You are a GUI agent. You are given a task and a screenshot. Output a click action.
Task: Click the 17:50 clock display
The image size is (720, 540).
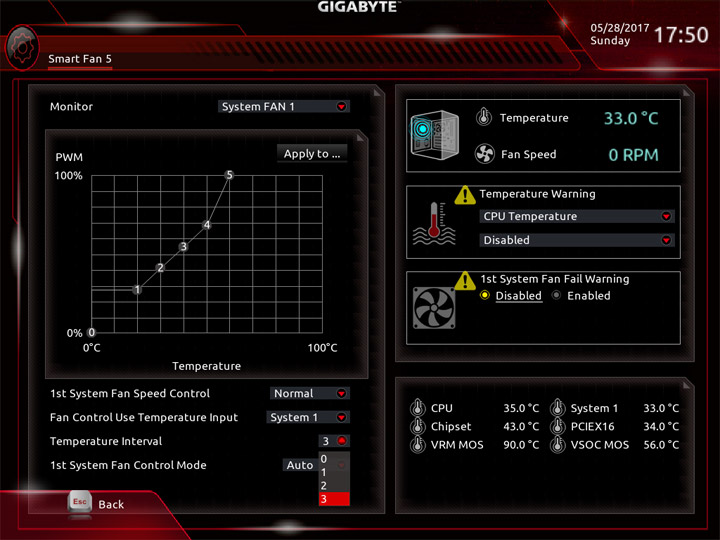[x=681, y=35]
